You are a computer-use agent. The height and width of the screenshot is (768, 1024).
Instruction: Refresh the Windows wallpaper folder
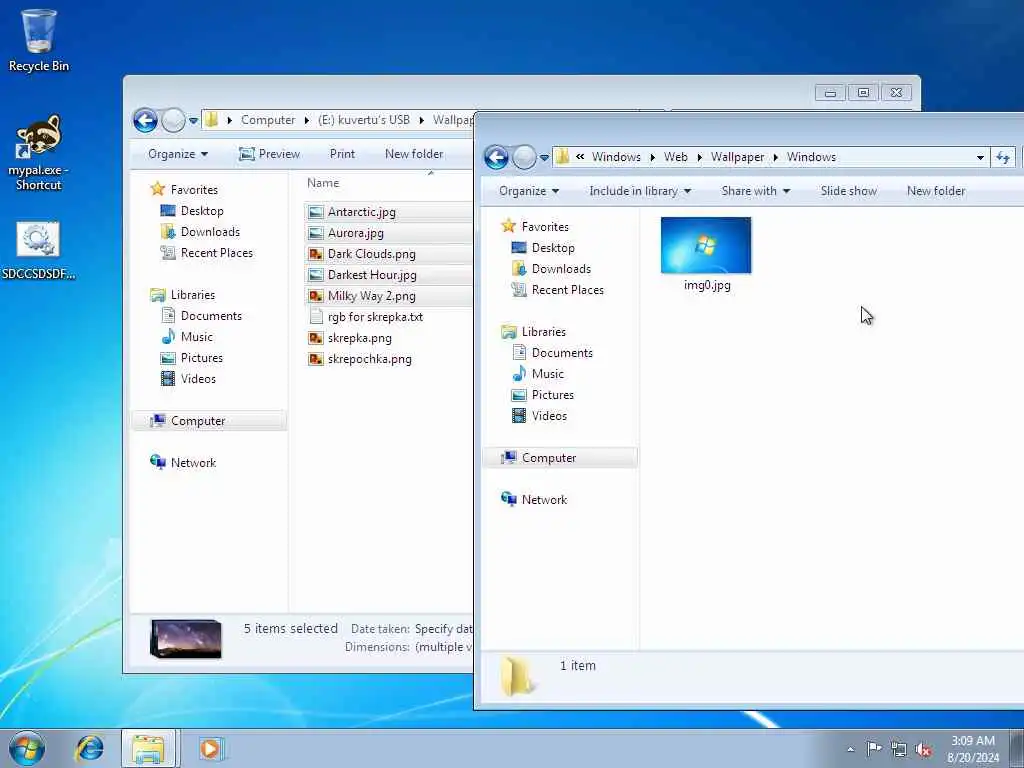pos(1003,157)
